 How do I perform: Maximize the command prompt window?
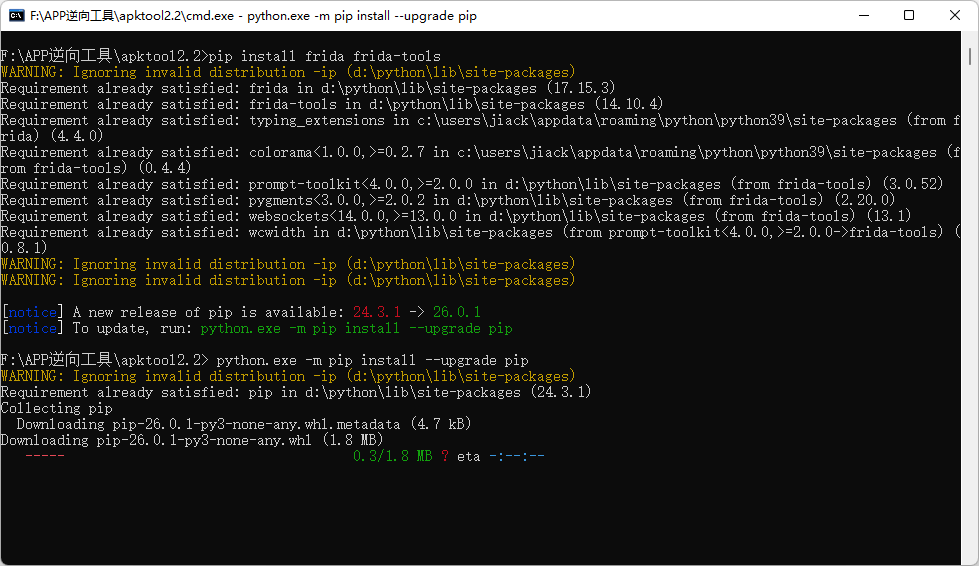909,16
